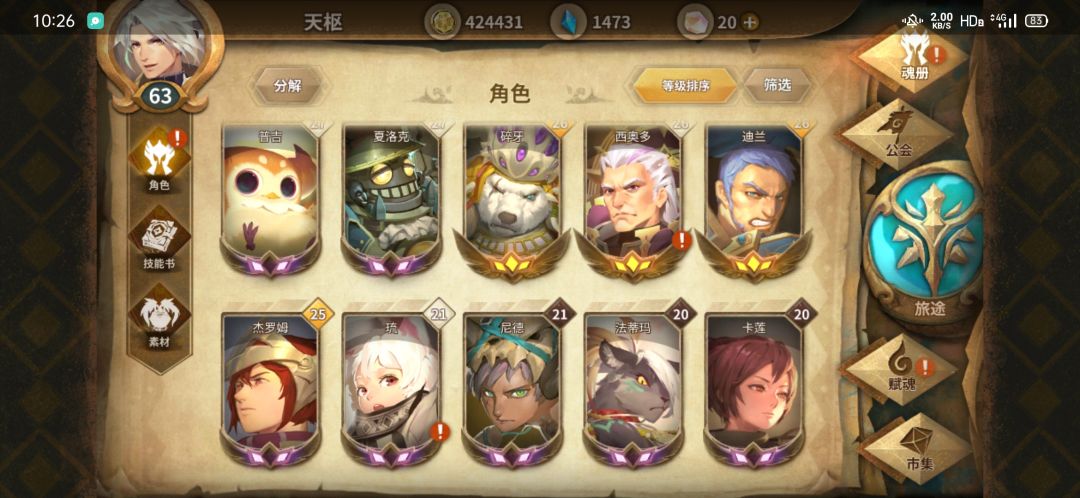
Task: Select the 角色 character sidebar tab
Action: [x=160, y=160]
